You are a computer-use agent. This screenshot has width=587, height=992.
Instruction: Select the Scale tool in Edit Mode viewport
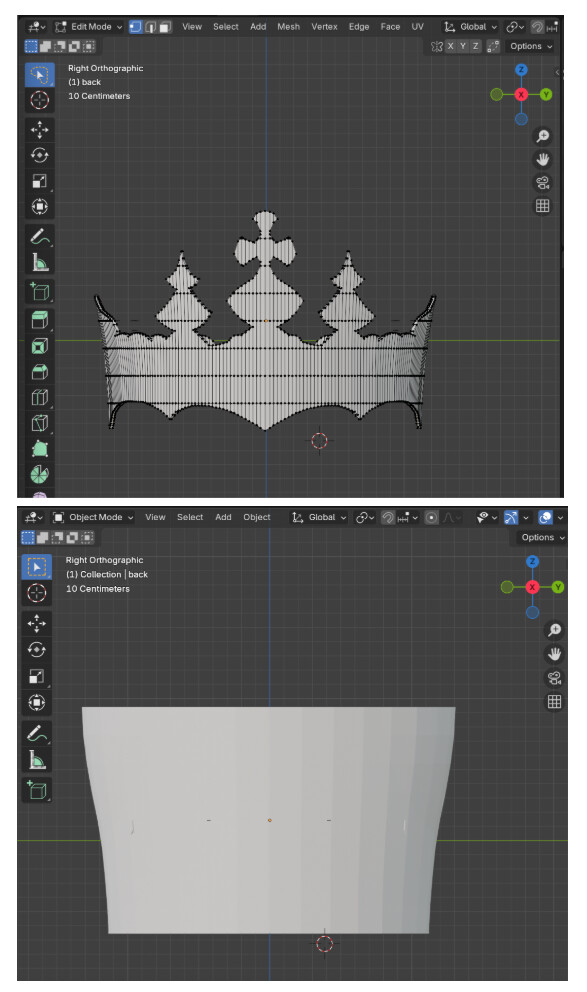tap(39, 181)
